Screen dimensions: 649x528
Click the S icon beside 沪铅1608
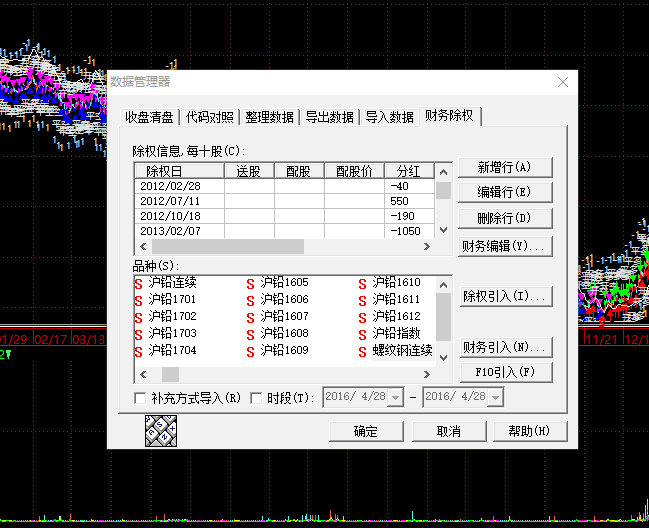click(x=250, y=335)
